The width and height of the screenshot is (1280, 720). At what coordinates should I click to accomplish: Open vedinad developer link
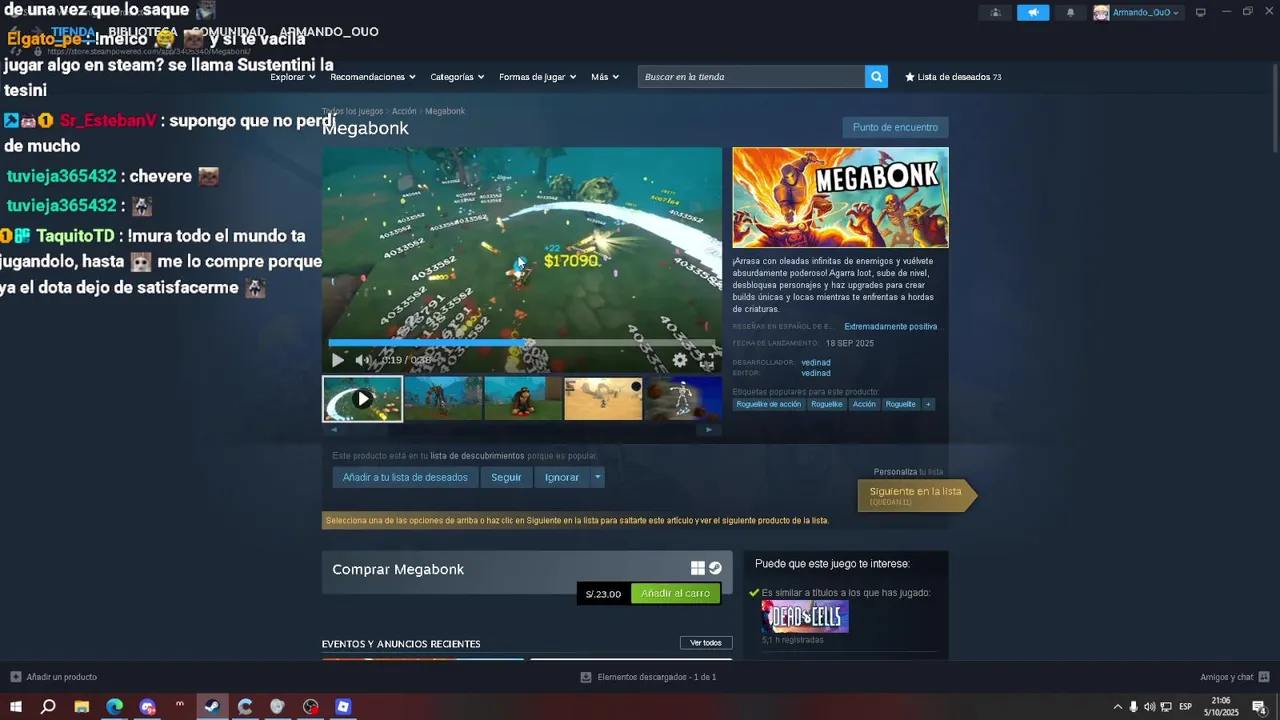point(816,362)
